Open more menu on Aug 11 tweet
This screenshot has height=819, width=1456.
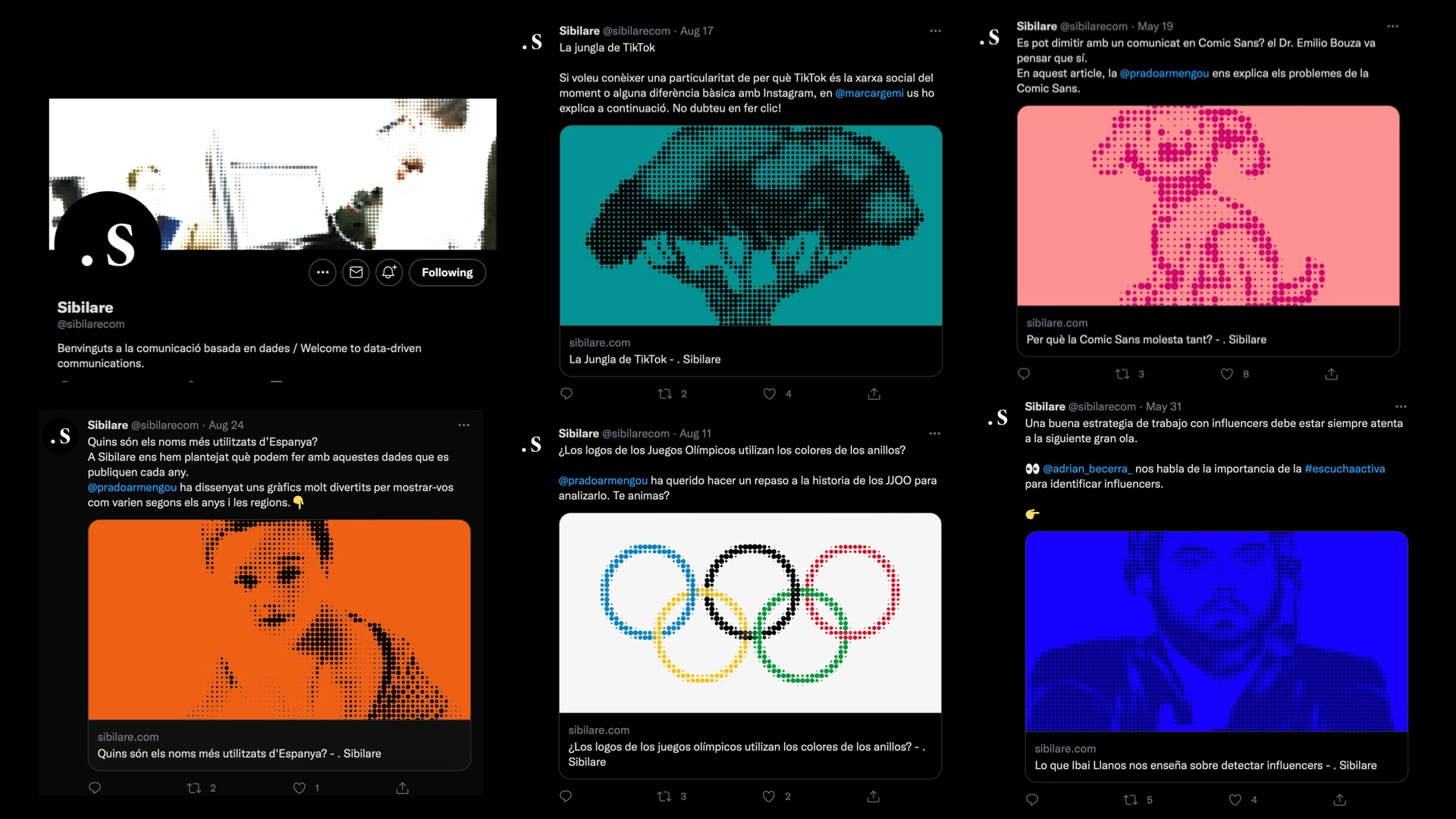(x=934, y=434)
